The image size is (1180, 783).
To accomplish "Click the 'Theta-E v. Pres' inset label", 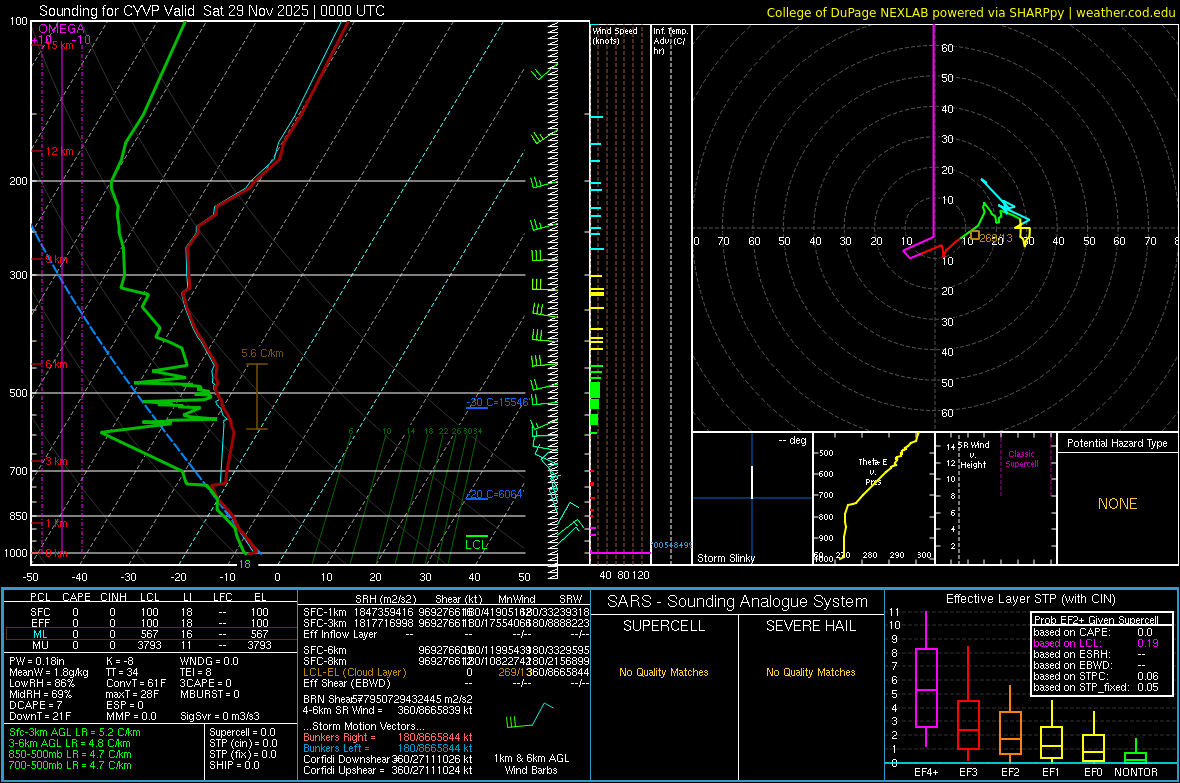I will (x=873, y=472).
